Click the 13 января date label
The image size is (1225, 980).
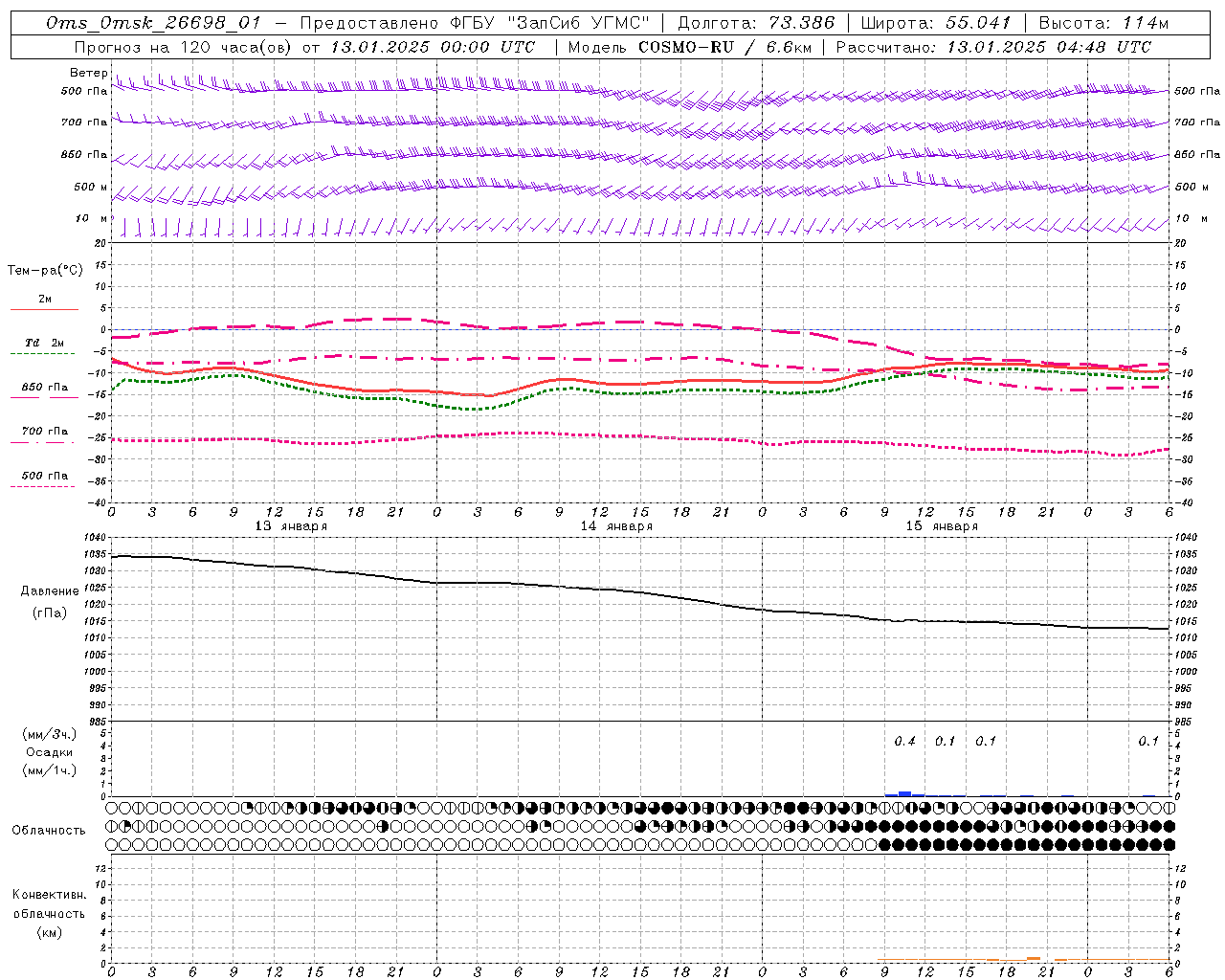[291, 526]
